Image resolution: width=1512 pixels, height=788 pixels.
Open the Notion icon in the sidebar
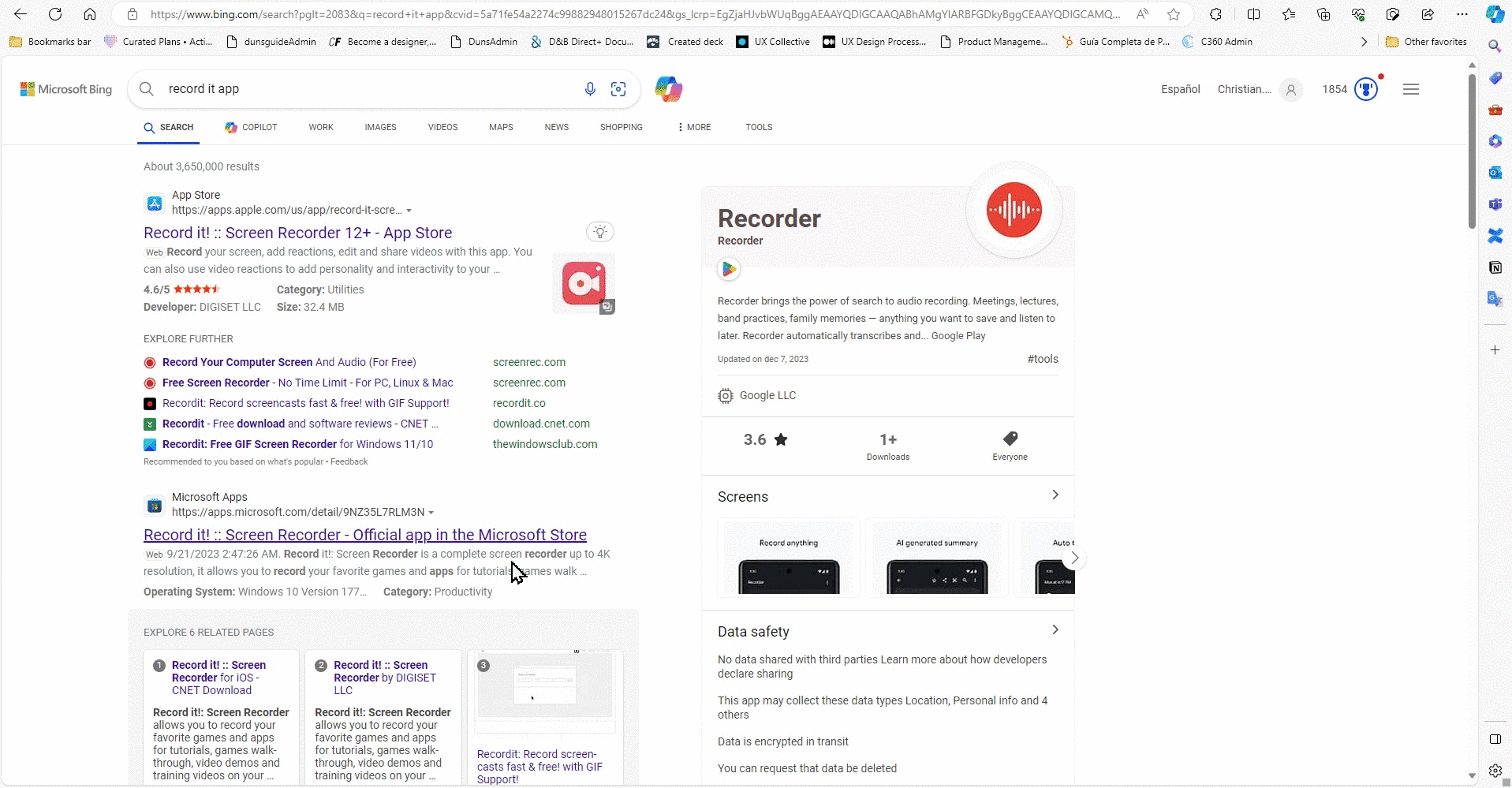(x=1495, y=267)
